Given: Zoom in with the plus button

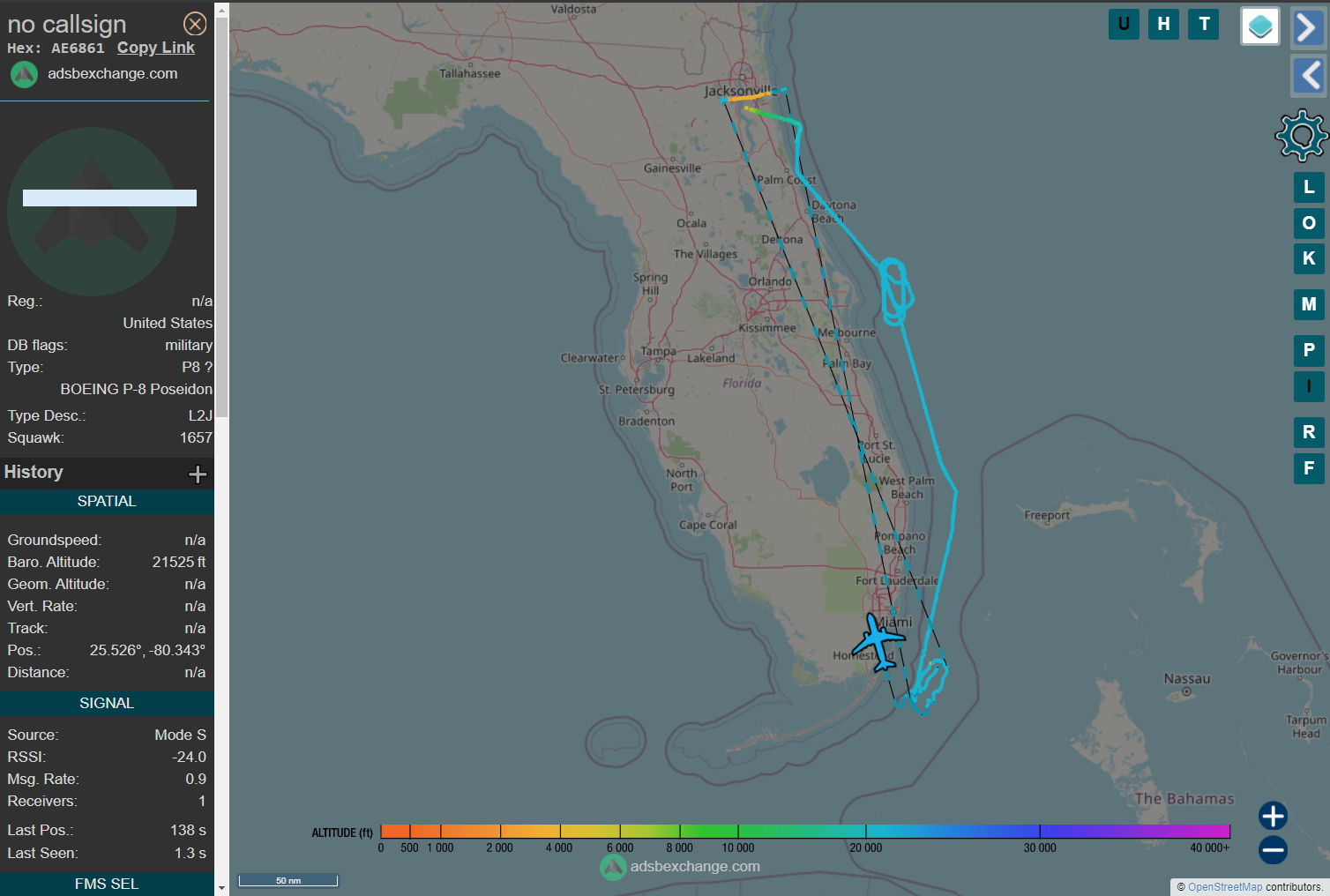Looking at the screenshot, I should click(x=1273, y=816).
